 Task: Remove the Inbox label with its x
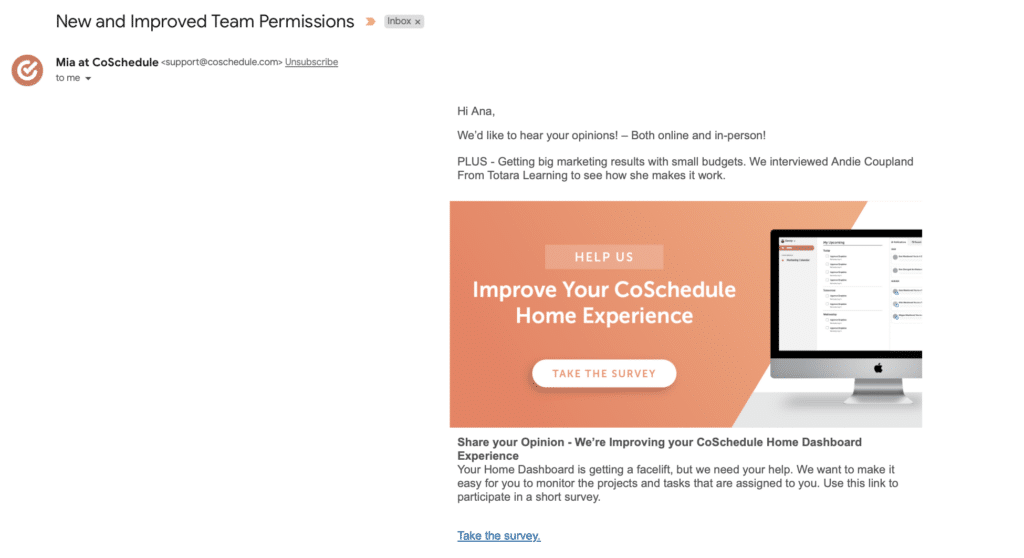[418, 22]
